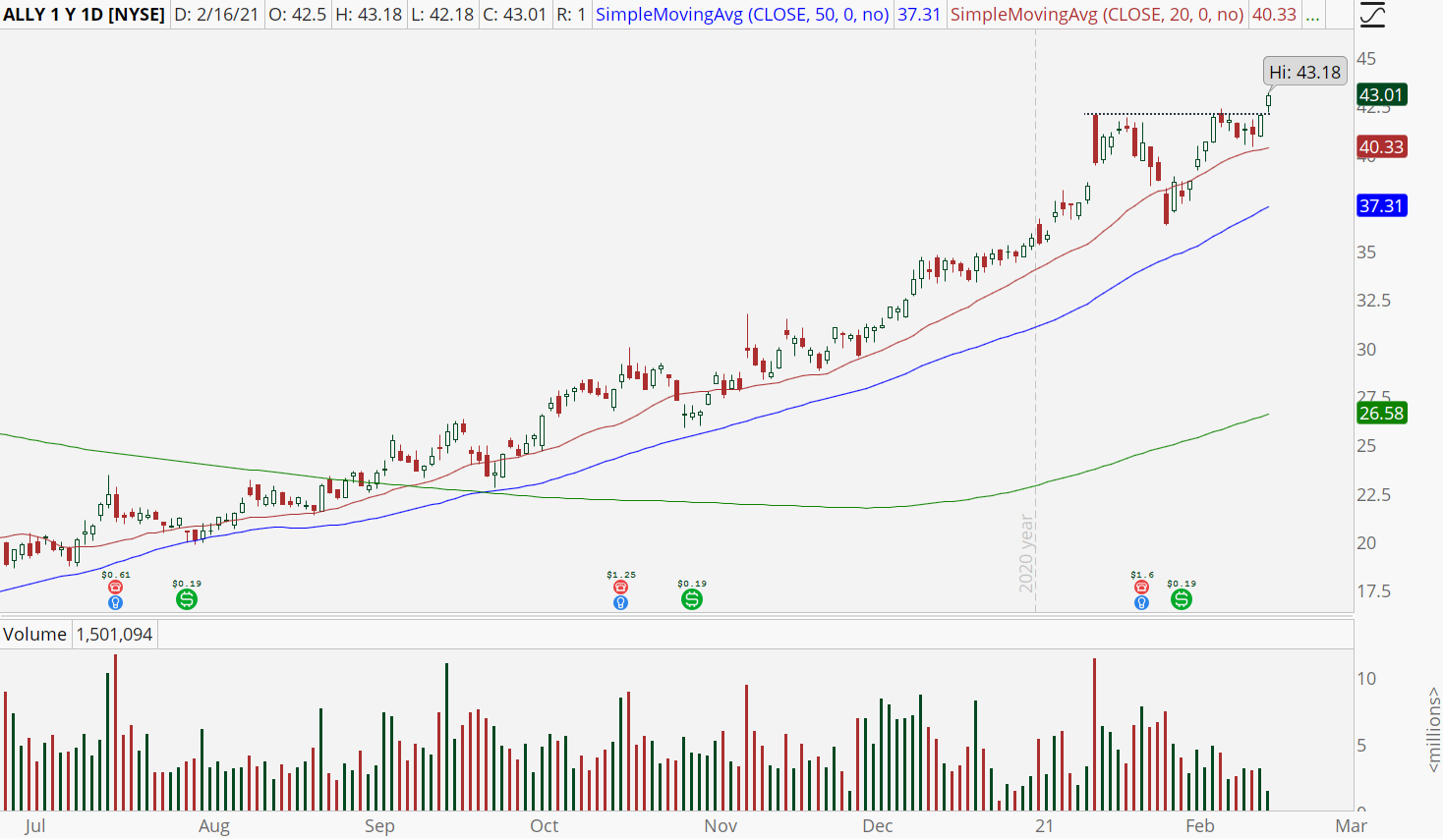Click the 'Volume' study label
Screen dimensions: 1443x840
34,635
